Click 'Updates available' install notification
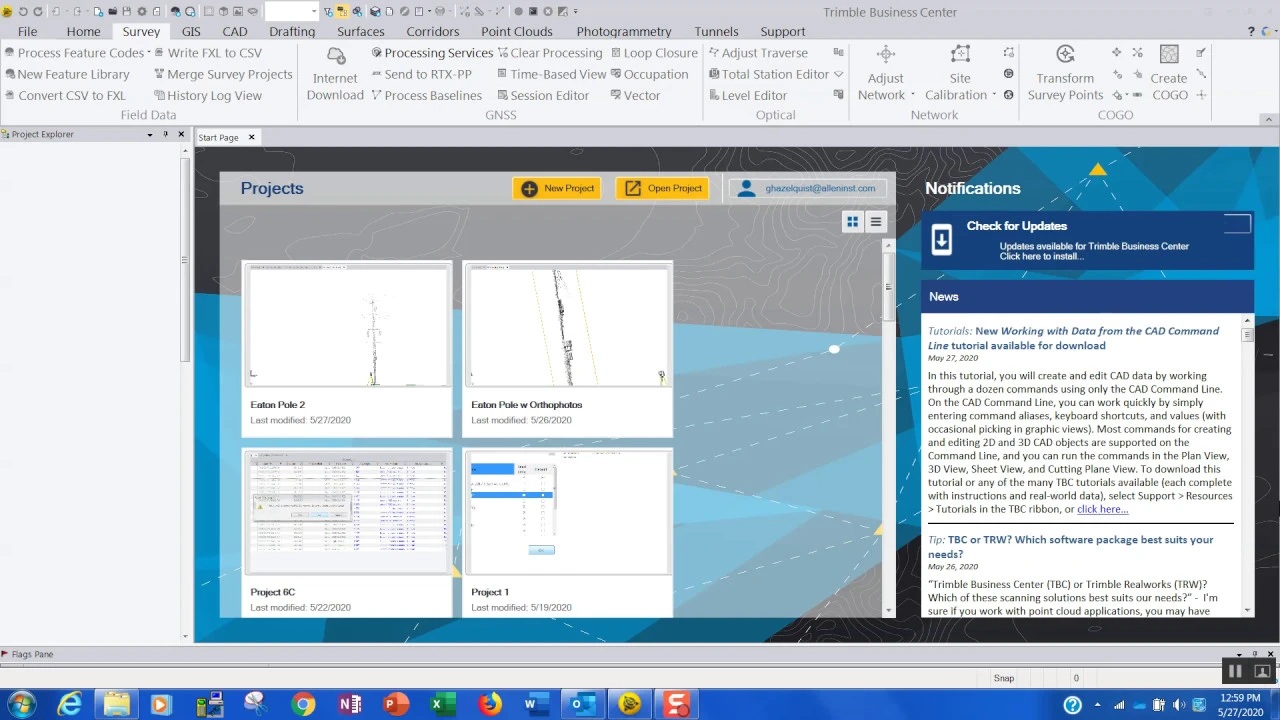Screen dimensions: 1280x720 1094,251
